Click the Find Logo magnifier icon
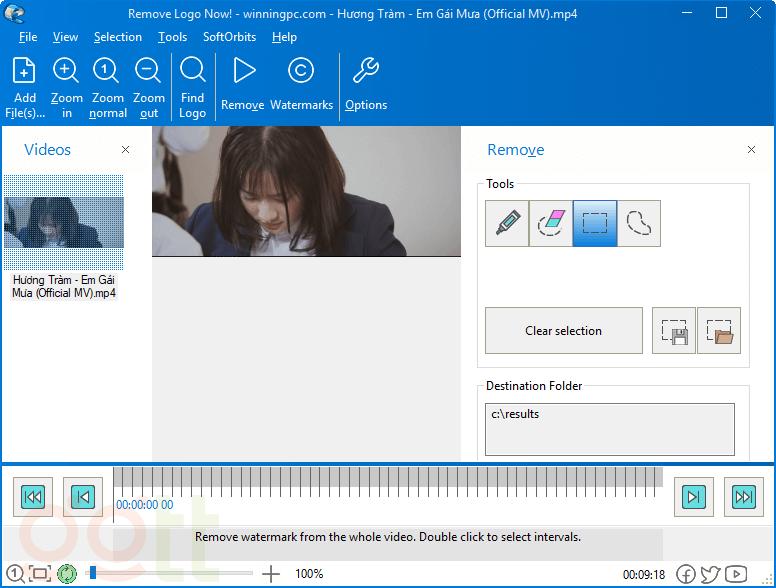 [193, 87]
